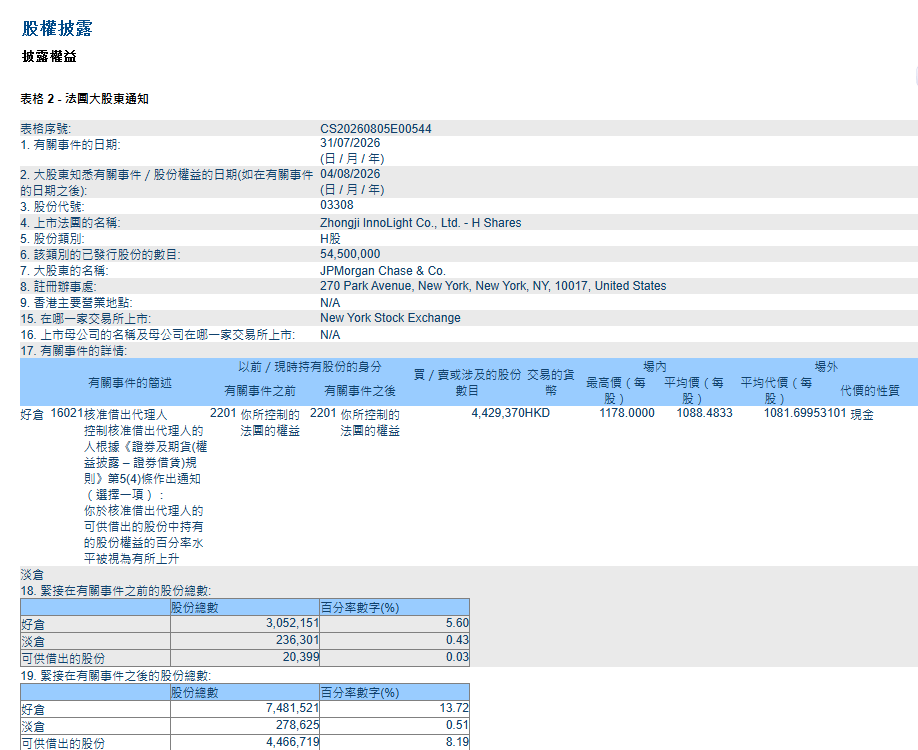Click the 270 Park Avenue registered office address
The width and height of the screenshot is (918, 750).
point(493,286)
